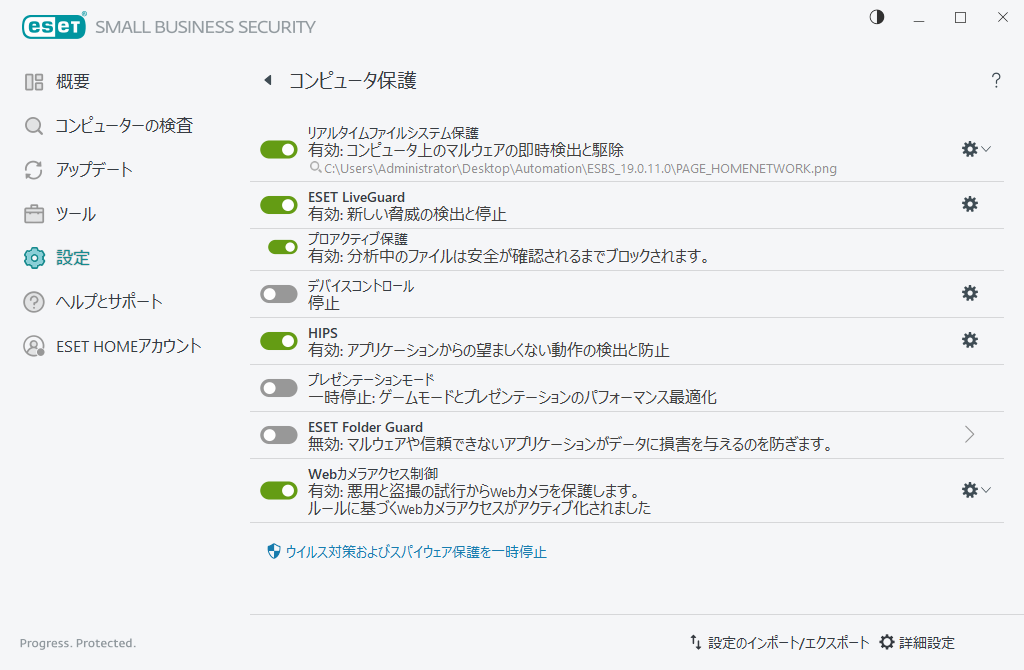Image resolution: width=1024 pixels, height=670 pixels.
Task: Click the HIPS settings gear
Action: (968, 340)
